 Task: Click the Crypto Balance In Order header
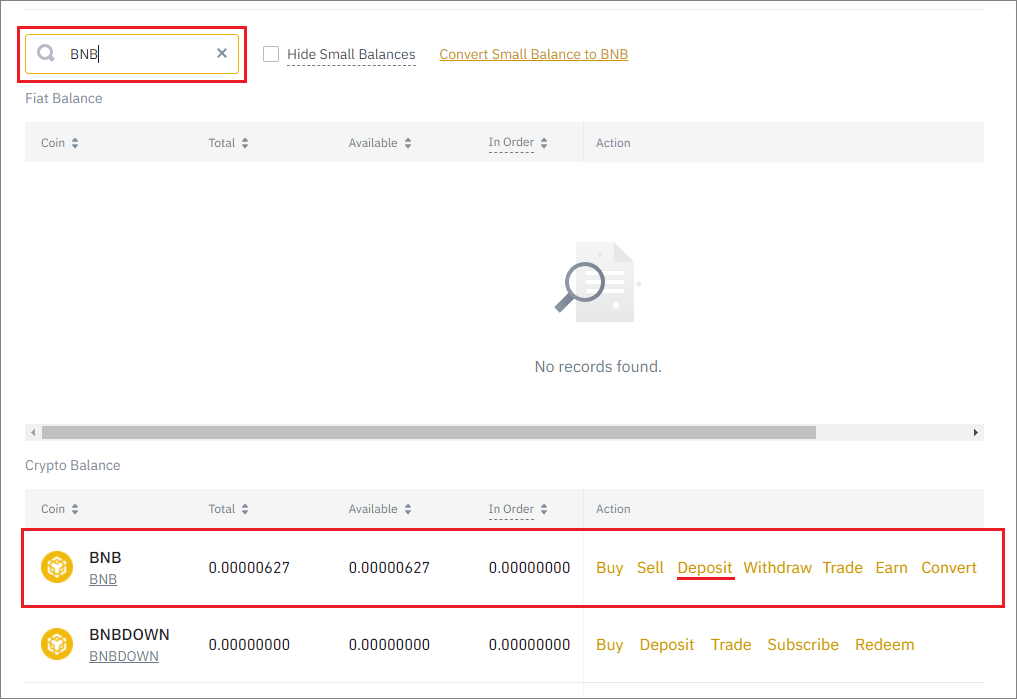pos(511,509)
